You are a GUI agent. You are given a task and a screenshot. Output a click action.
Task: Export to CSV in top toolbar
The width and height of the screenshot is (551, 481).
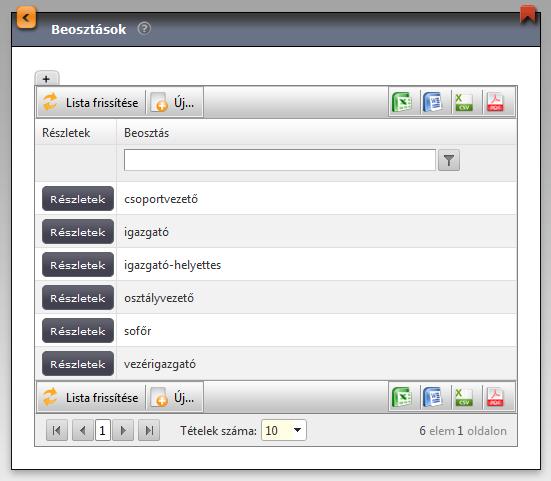(464, 102)
